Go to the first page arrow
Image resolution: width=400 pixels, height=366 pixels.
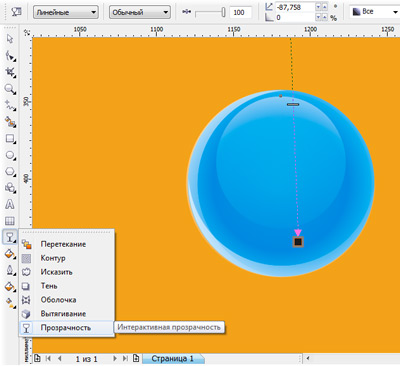pos(48,359)
